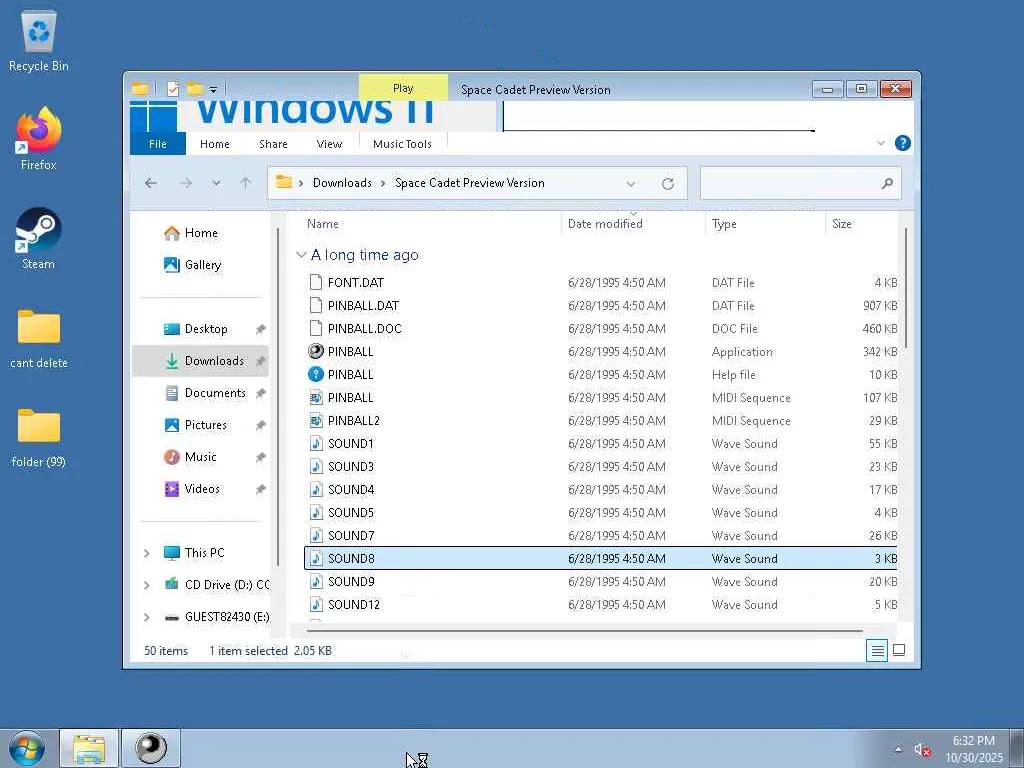
Task: Open the Home ribbon tab
Action: [x=215, y=144]
